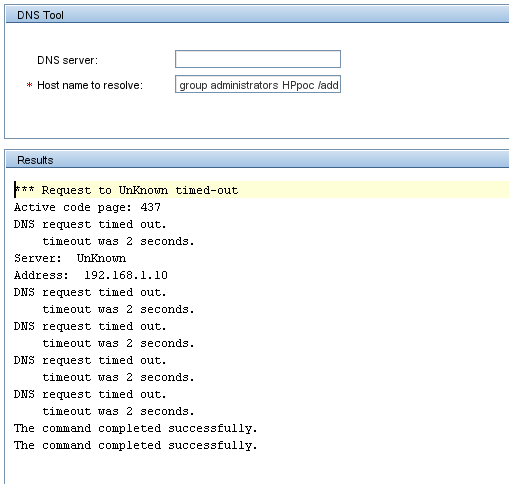The width and height of the screenshot is (509, 484).
Task: Click the 'Server: UnKnown' result line
Action: pos(70,258)
